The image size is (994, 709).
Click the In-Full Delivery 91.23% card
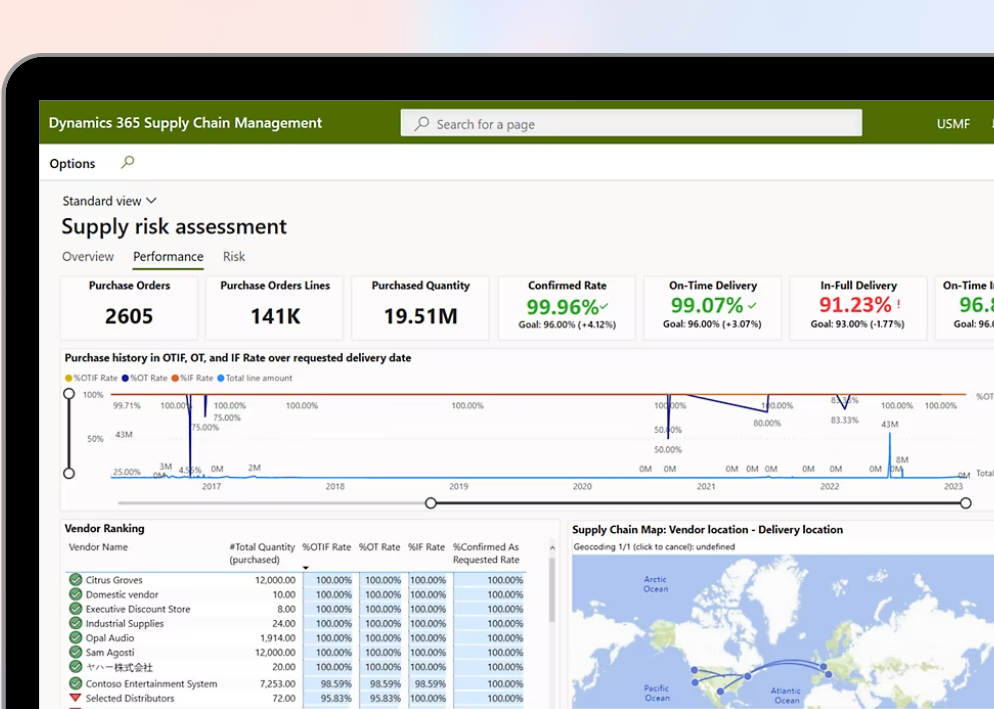(x=858, y=308)
